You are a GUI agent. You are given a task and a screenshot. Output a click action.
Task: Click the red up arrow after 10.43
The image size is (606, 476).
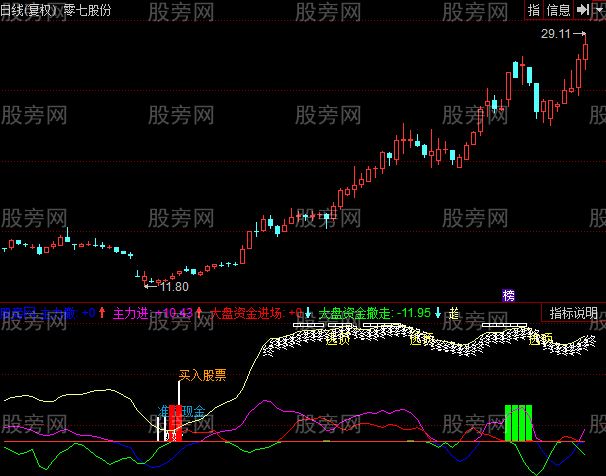pyautogui.click(x=199, y=313)
